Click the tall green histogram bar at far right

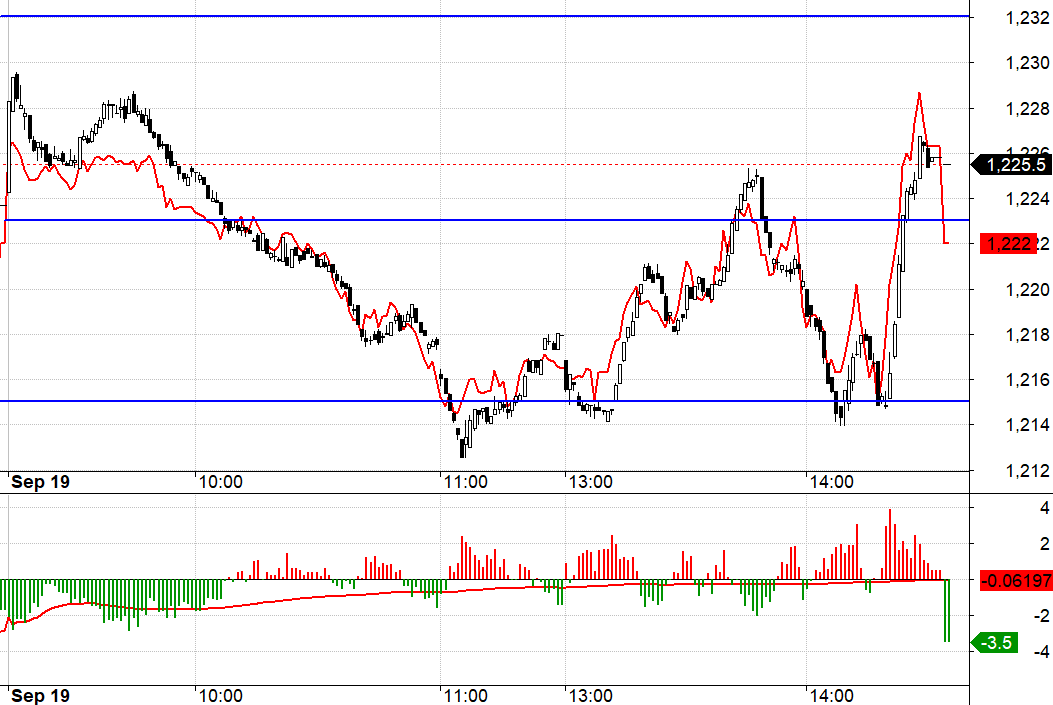947,610
